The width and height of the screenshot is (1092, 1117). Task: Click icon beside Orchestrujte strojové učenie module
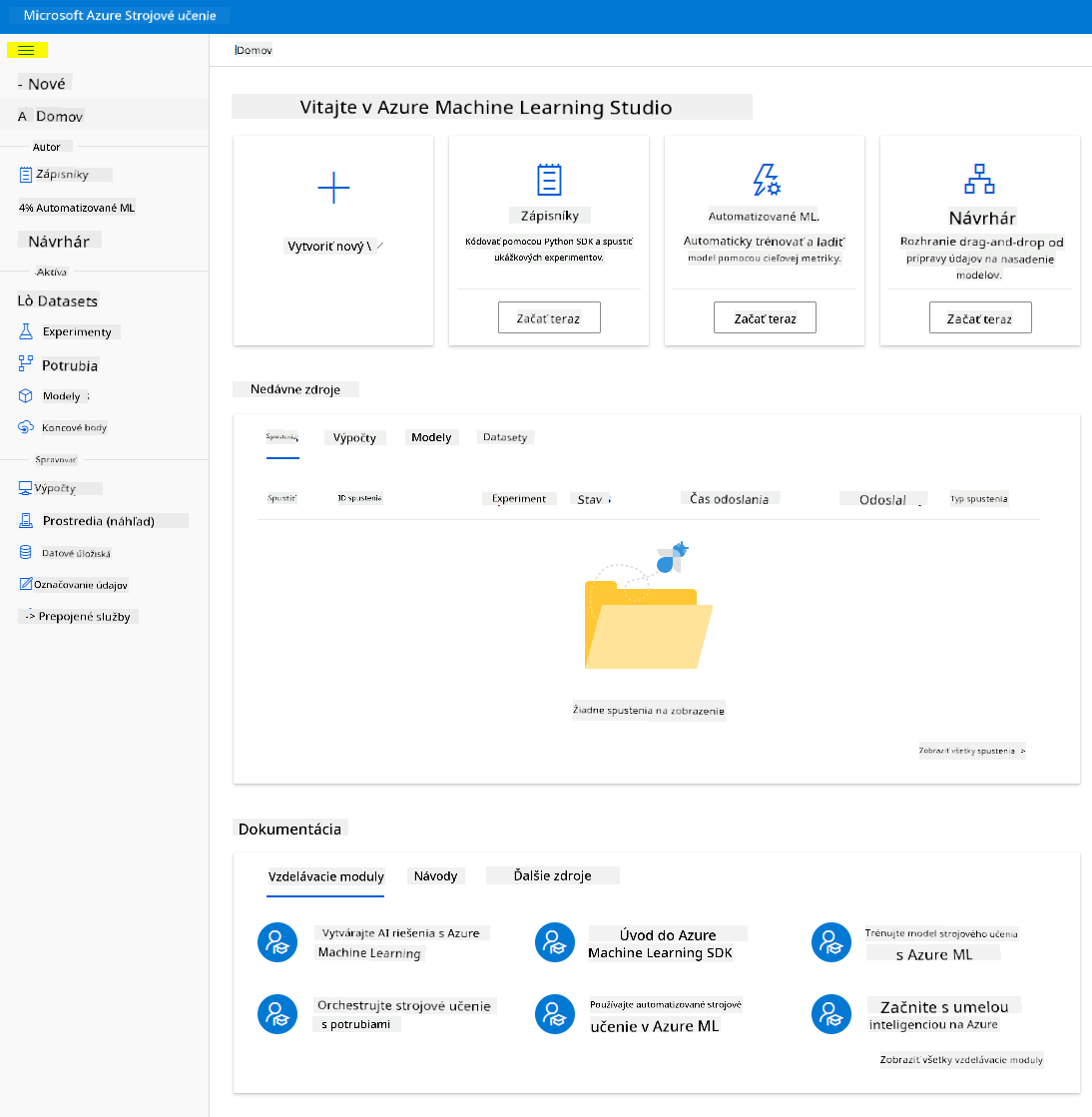(x=277, y=1014)
